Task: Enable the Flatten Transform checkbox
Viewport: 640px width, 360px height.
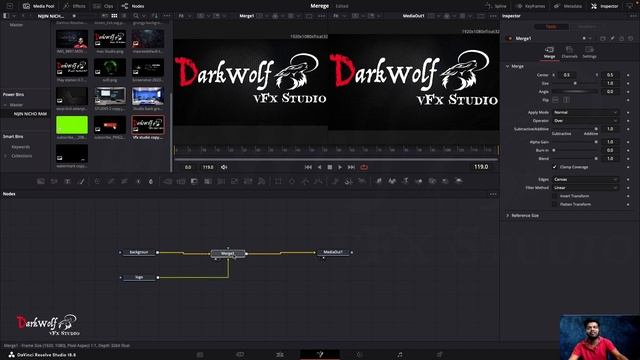Action: (554, 204)
